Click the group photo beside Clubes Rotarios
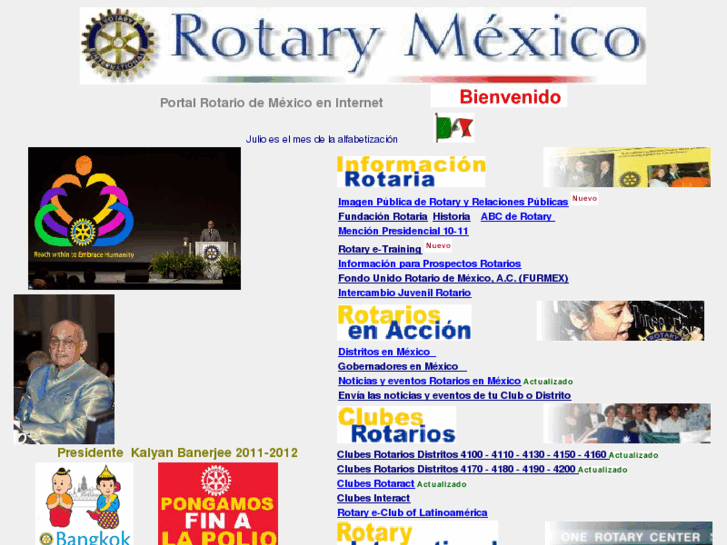 627,423
